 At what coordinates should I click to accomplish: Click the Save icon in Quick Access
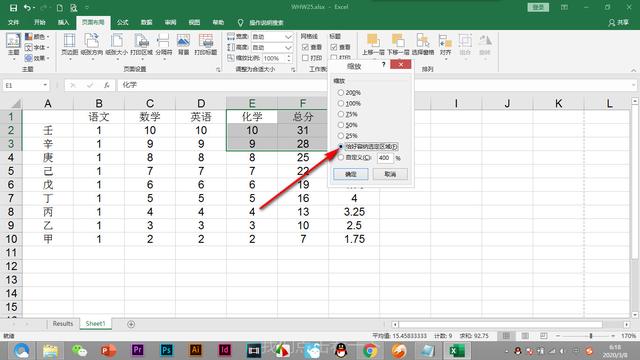click(x=13, y=8)
